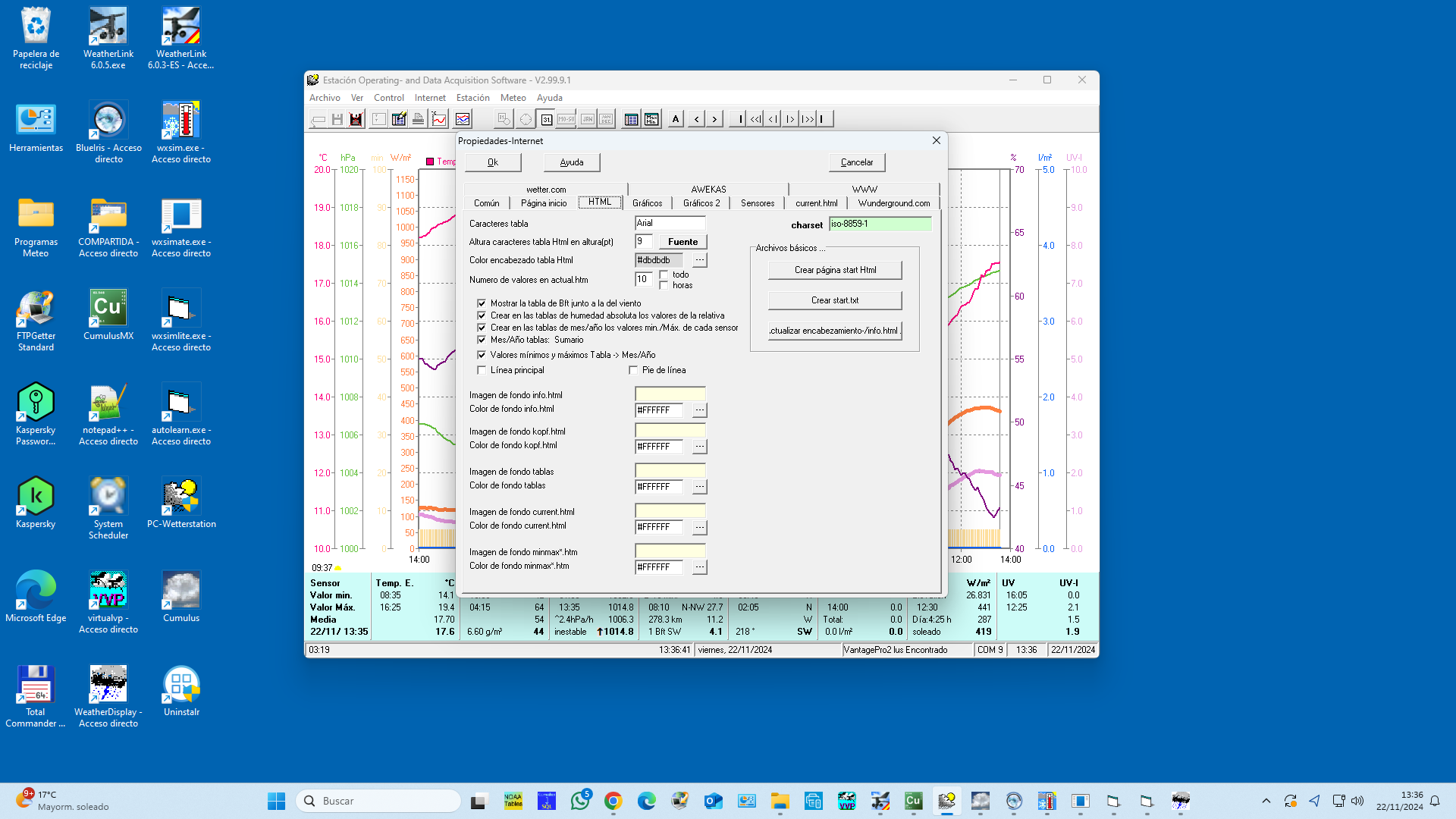1456x819 pixels.
Task: Switch to the Gráficos tab
Action: point(647,203)
